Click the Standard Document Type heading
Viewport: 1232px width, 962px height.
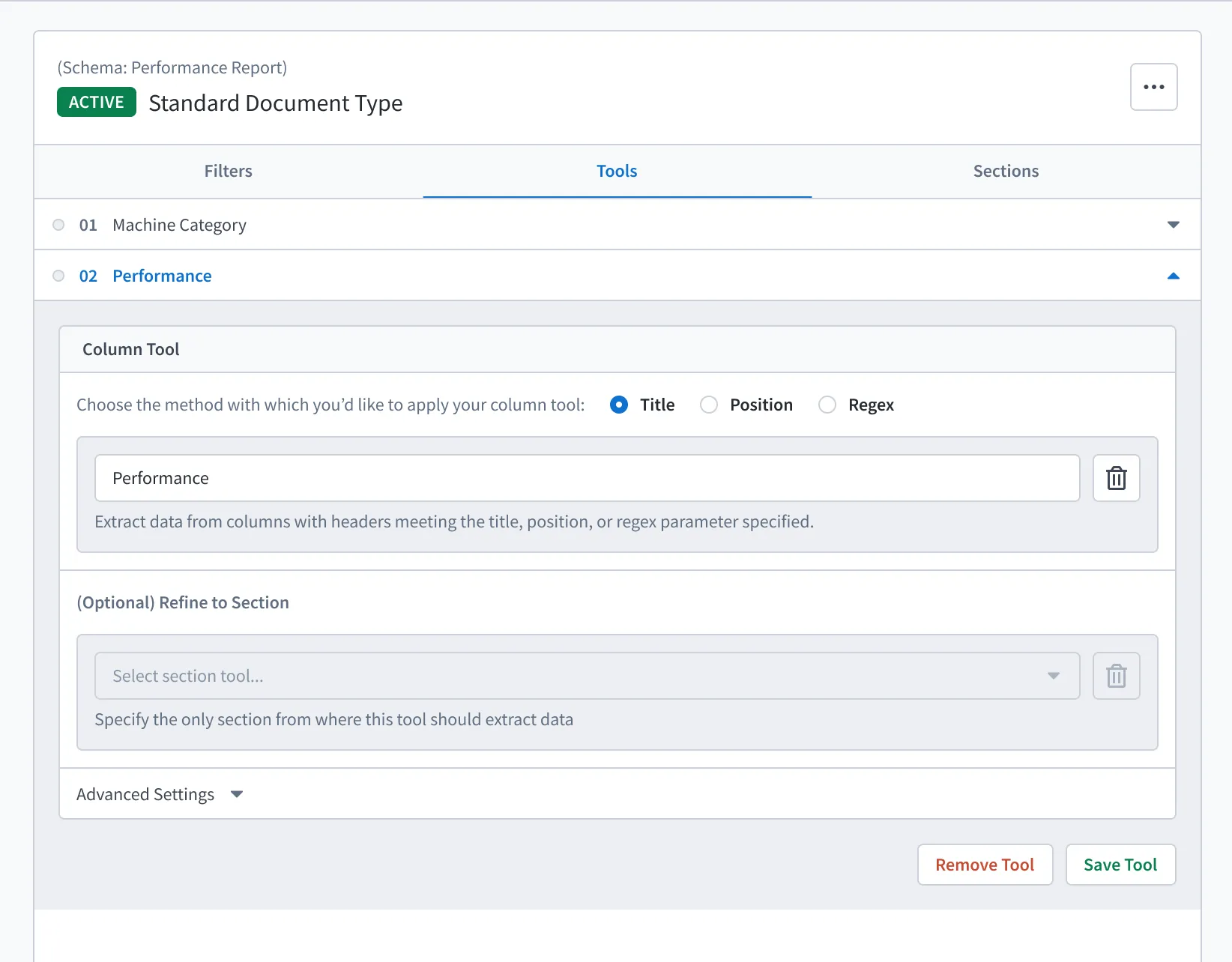click(276, 103)
